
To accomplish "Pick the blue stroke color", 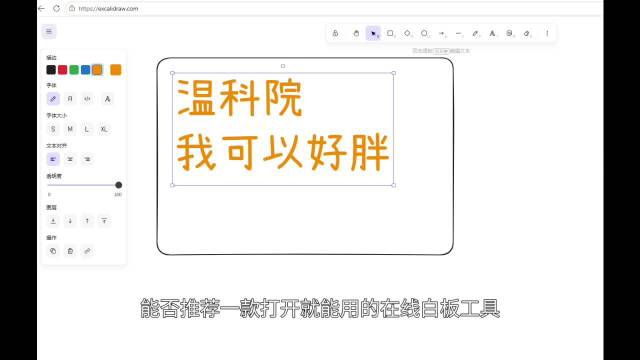I will point(85,70).
